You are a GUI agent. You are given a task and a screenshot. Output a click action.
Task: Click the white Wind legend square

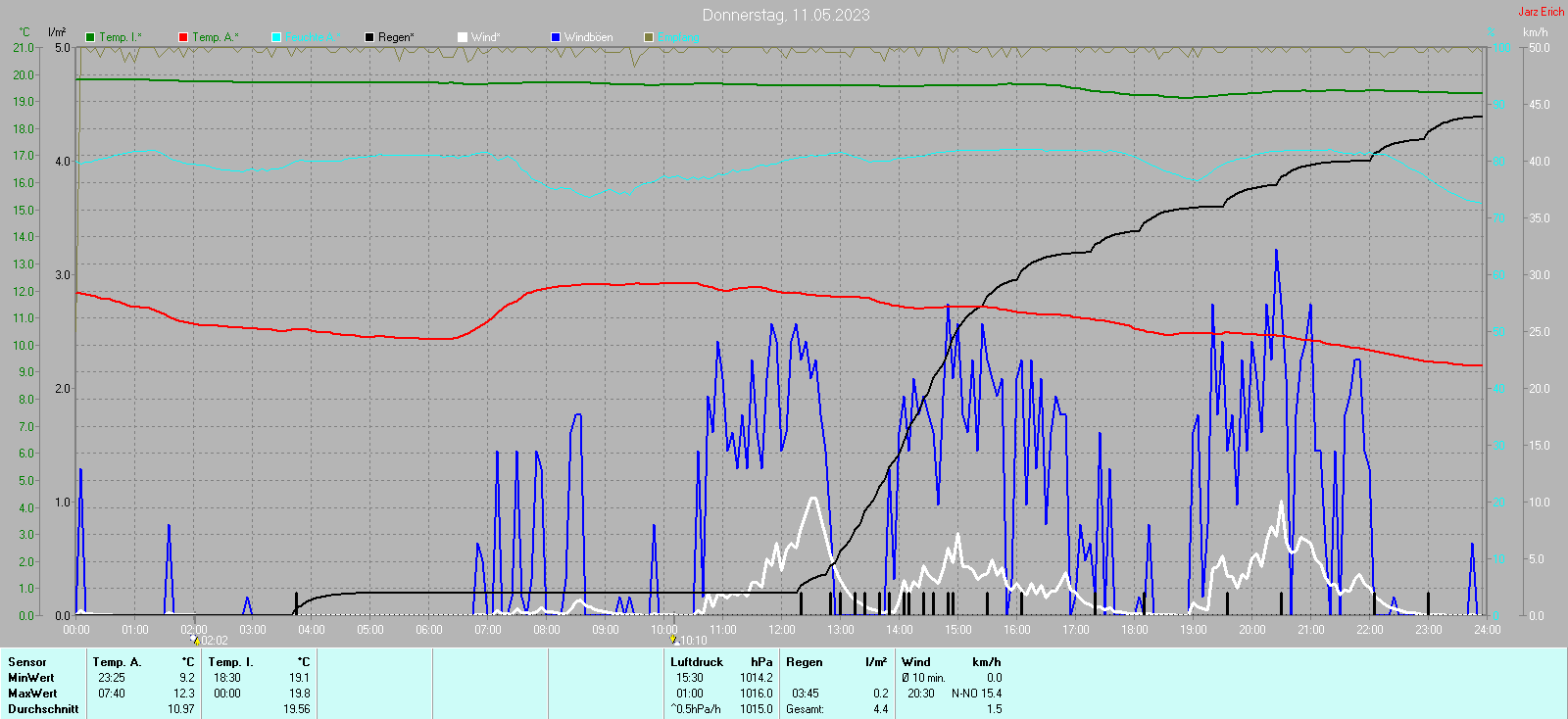463,37
